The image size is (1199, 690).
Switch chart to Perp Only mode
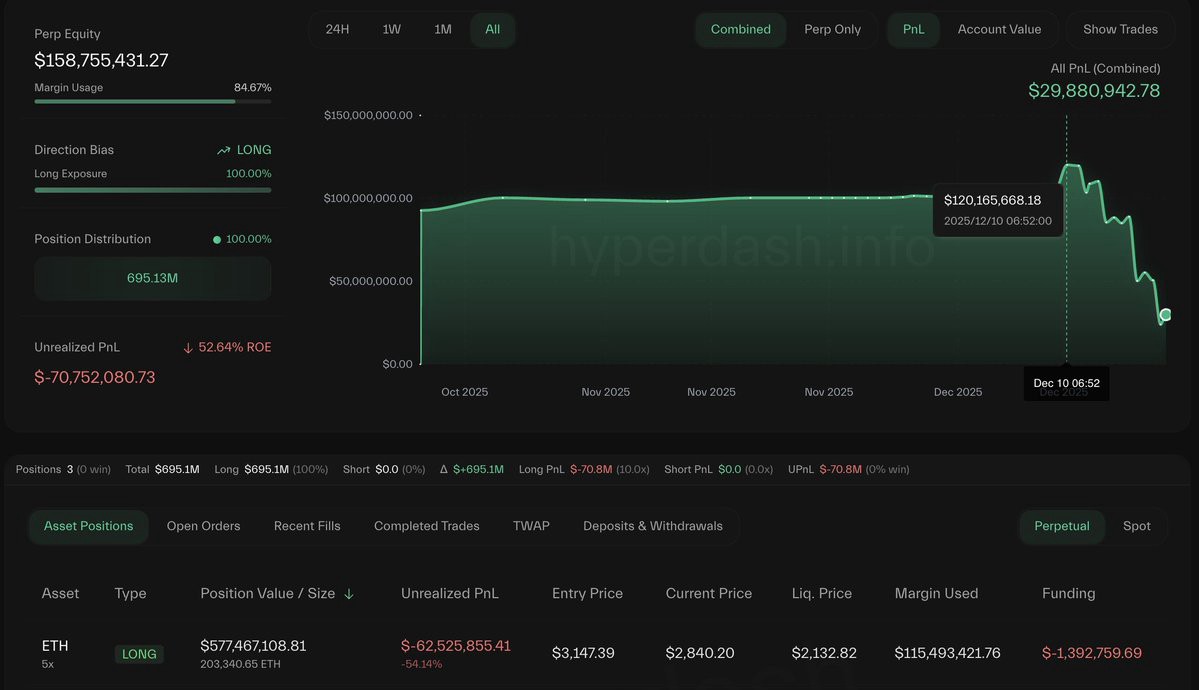point(832,30)
